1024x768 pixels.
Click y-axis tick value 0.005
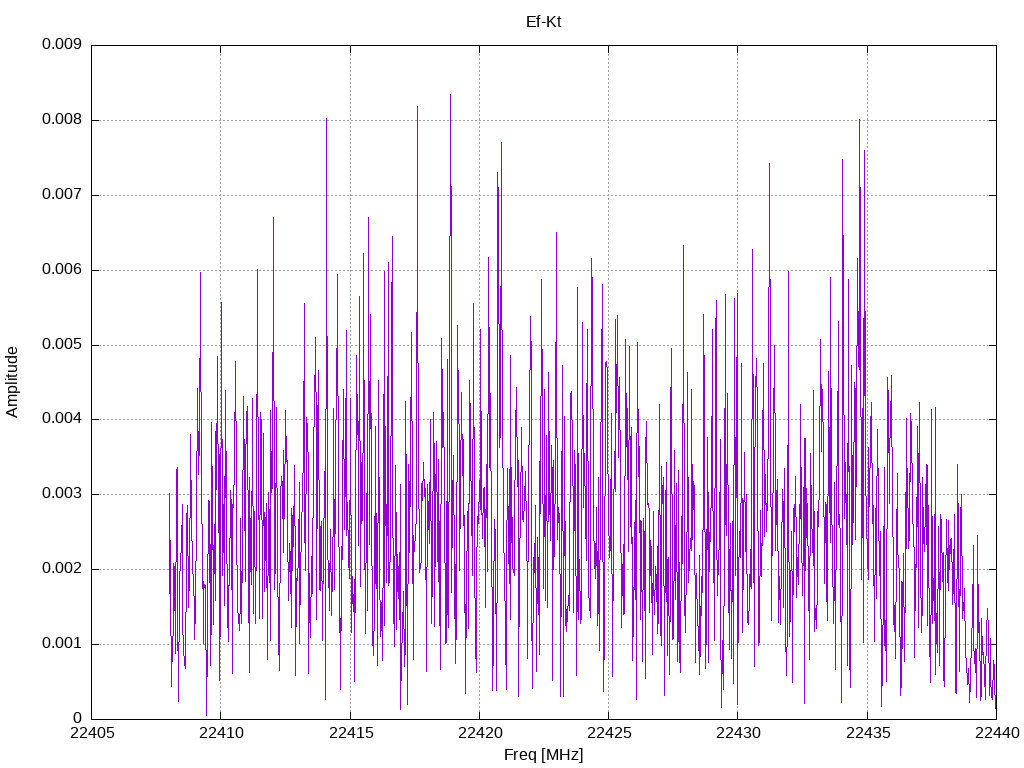click(62, 344)
